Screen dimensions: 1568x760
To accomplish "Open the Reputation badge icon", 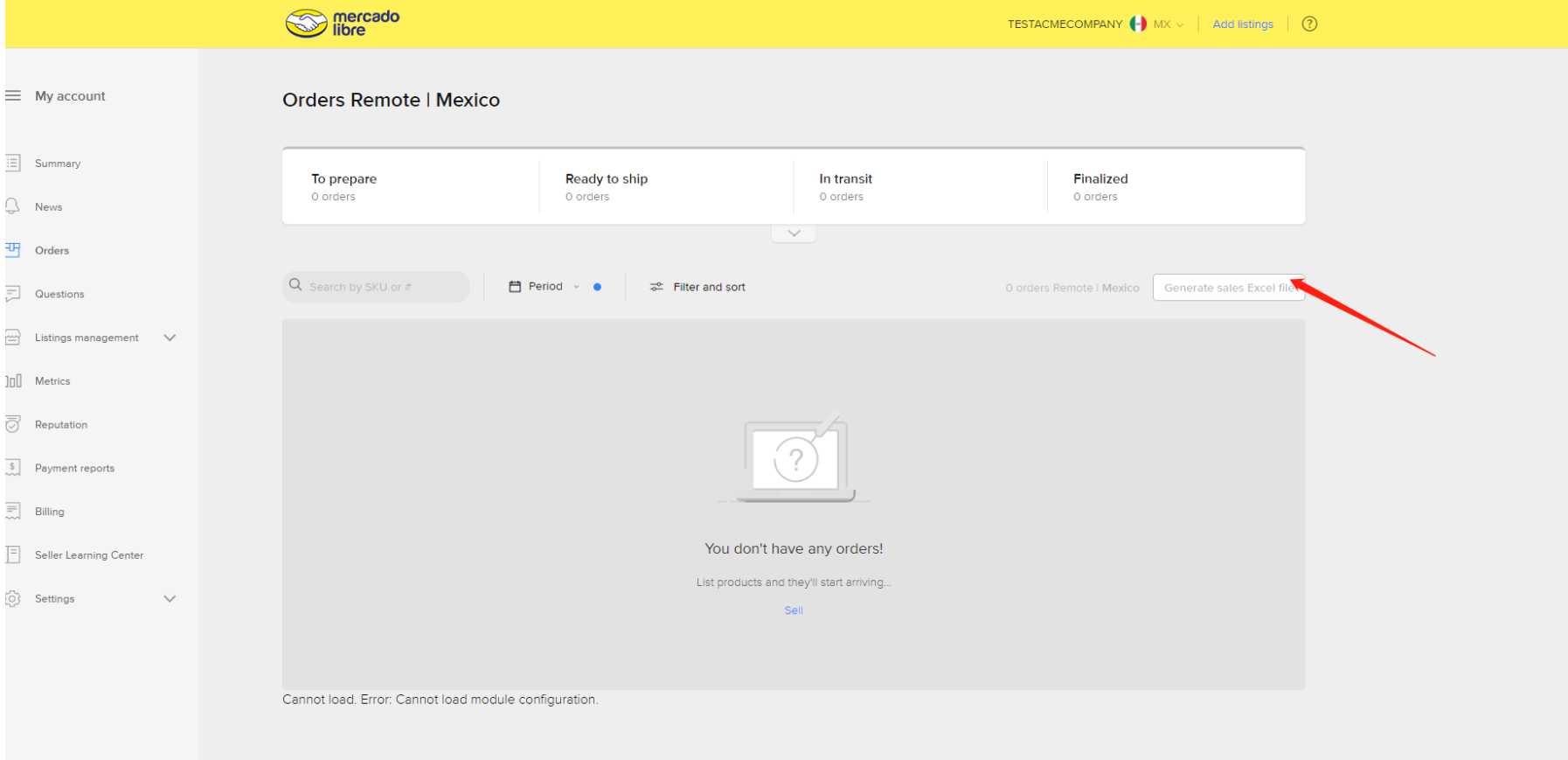I will [13, 425].
